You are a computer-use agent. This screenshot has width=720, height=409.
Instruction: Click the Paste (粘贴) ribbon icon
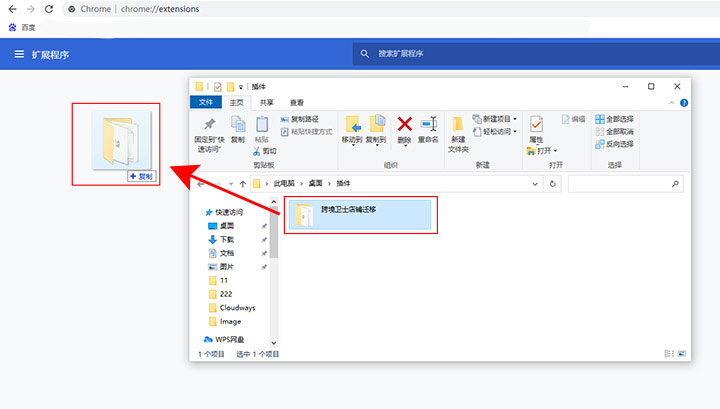(262, 127)
